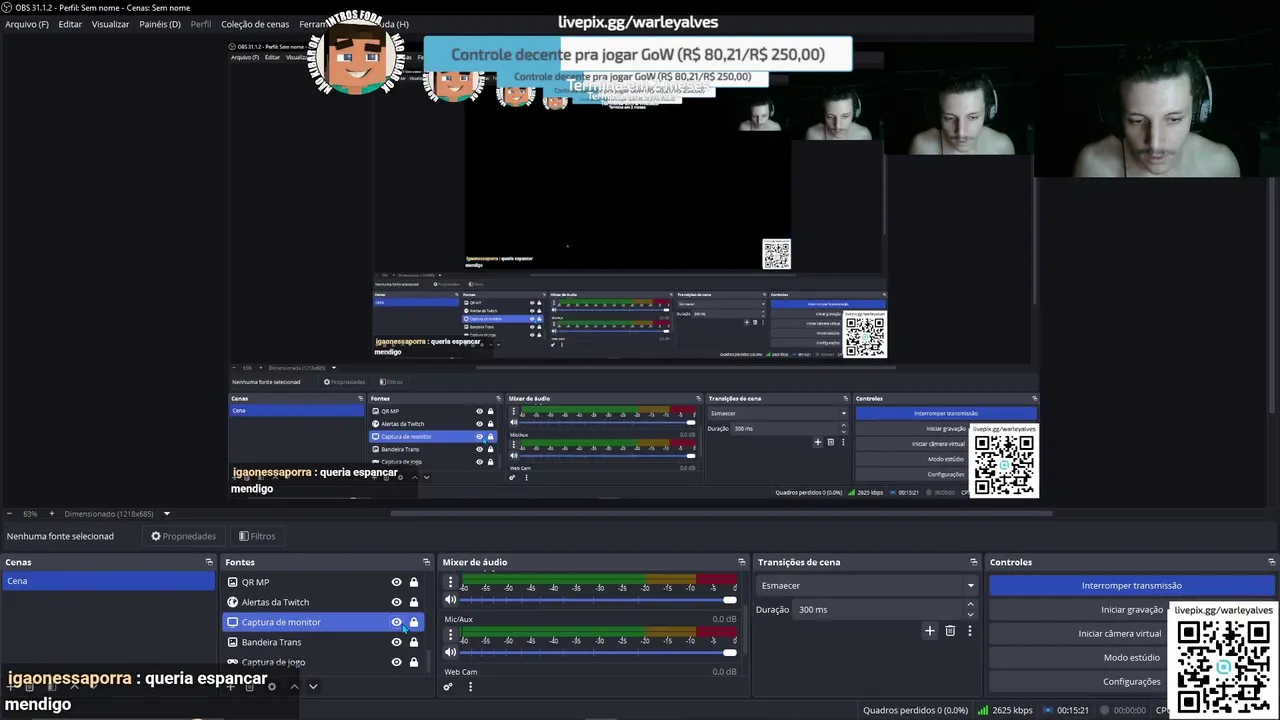Add a new scene transition
This screenshot has width=1280, height=720.
[x=930, y=631]
